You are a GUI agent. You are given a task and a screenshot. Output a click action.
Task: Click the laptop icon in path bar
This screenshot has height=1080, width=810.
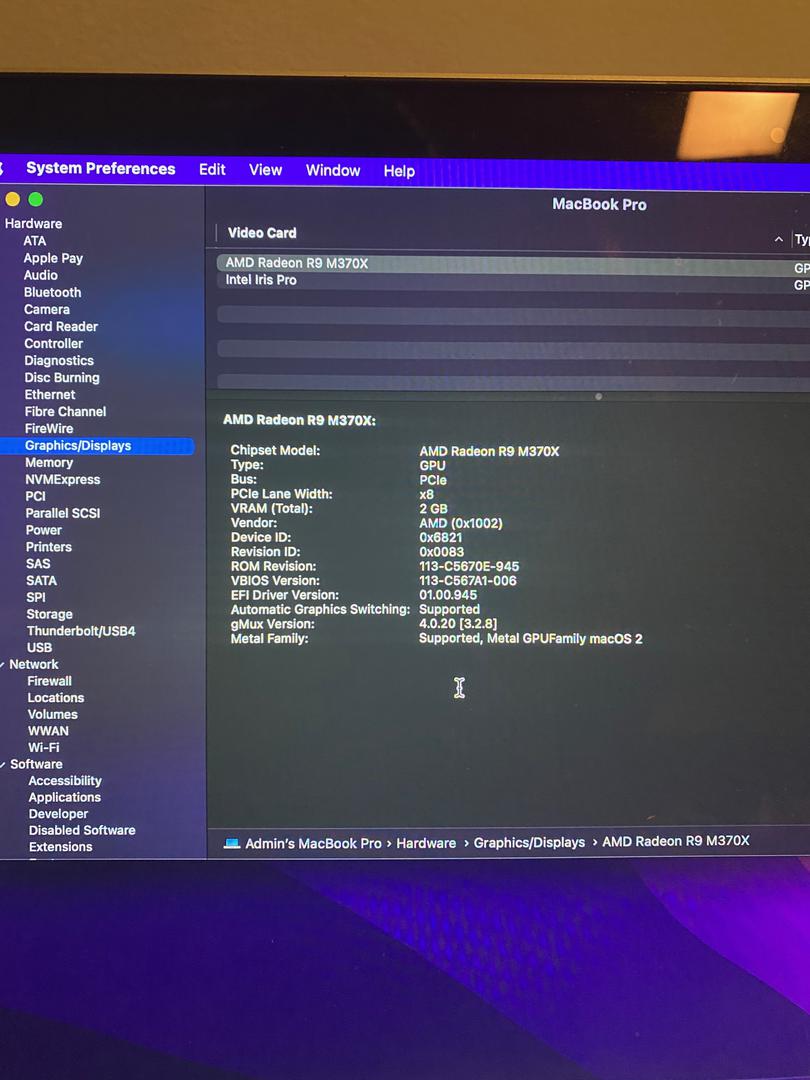tap(232, 843)
